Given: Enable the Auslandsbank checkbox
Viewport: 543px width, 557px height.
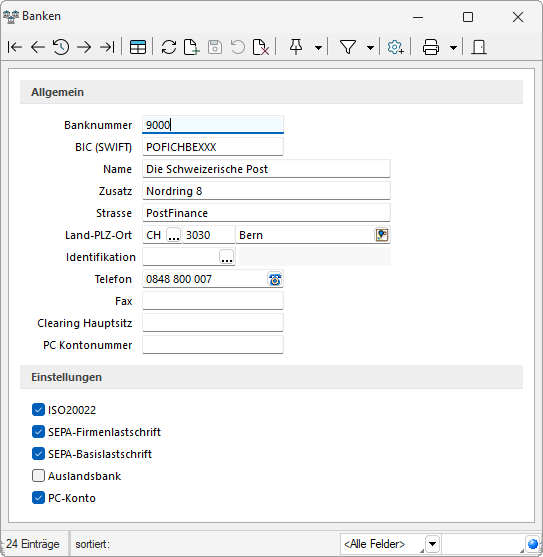Looking at the screenshot, I should pos(38,476).
